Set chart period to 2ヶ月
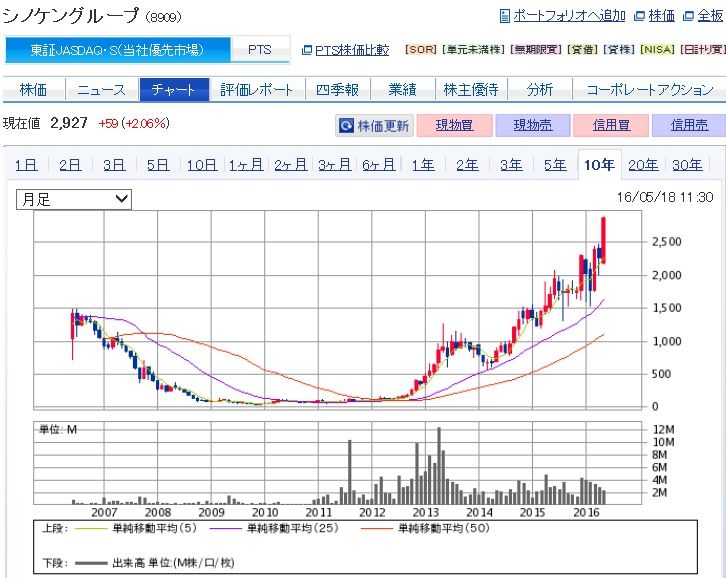The image size is (726, 578). coord(290,165)
